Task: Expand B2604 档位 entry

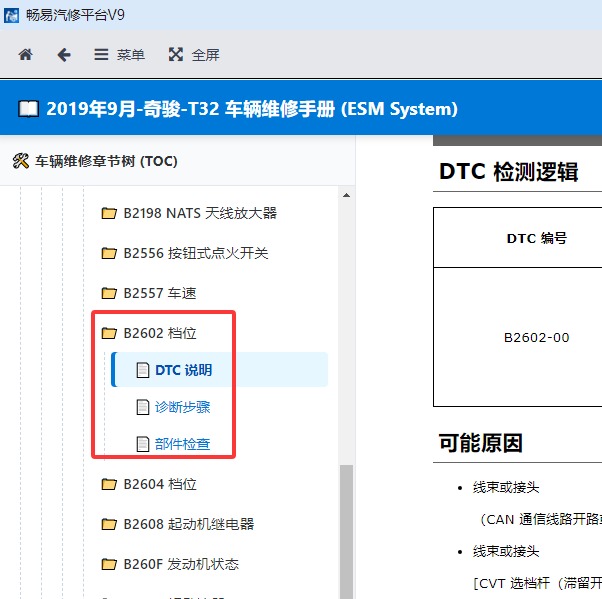Action: 160,484
